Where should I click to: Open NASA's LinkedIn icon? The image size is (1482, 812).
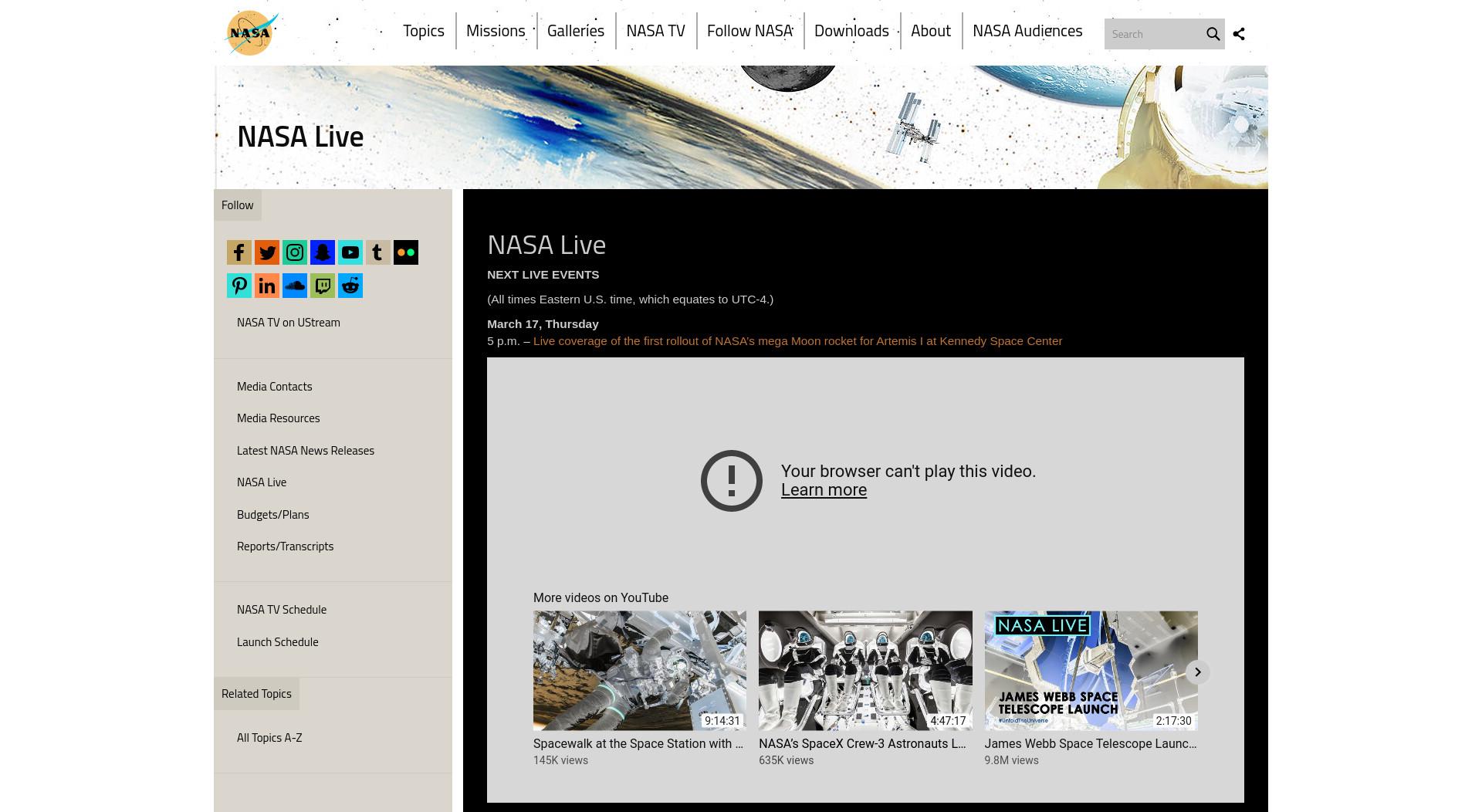pos(267,286)
